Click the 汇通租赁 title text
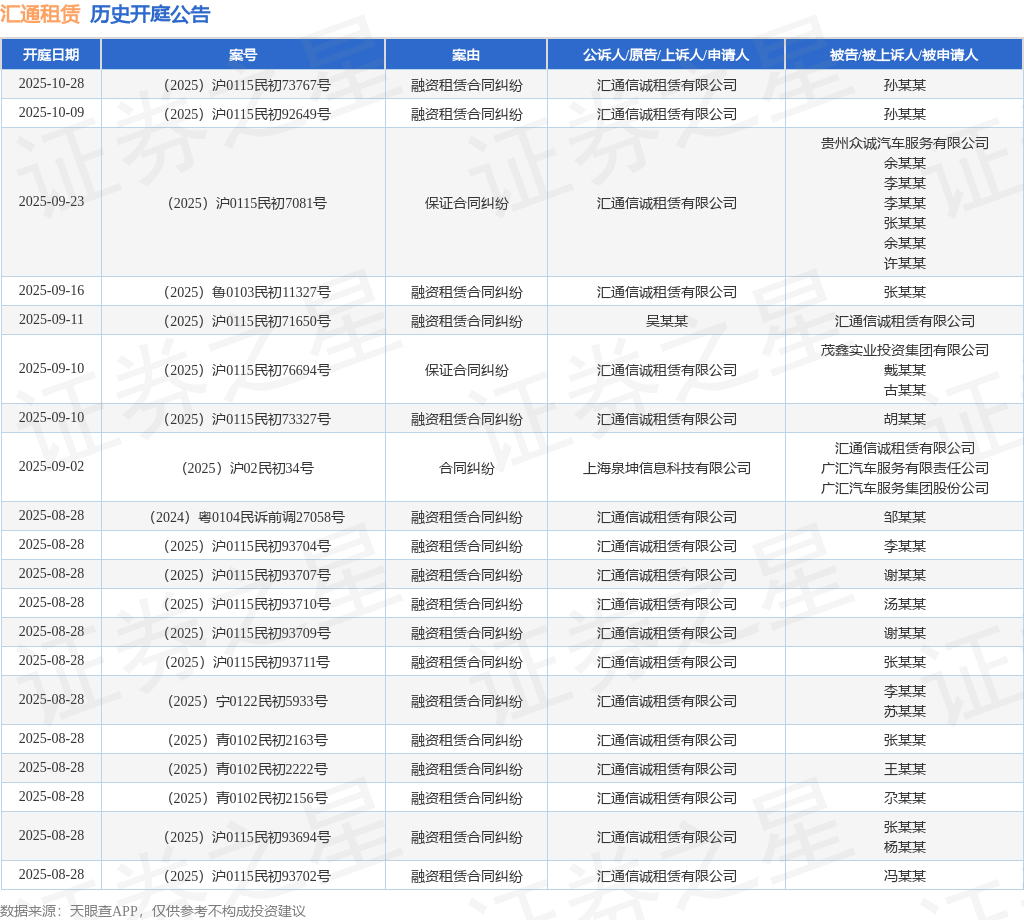 tap(40, 14)
